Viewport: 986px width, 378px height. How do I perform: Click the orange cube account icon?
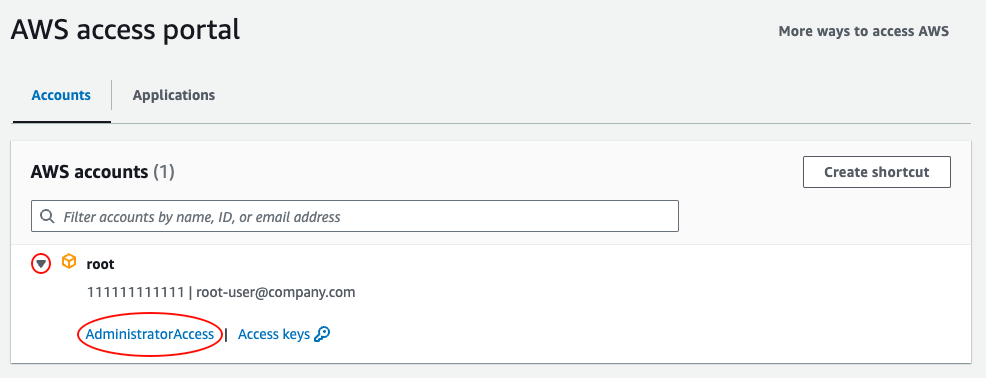tap(69, 262)
